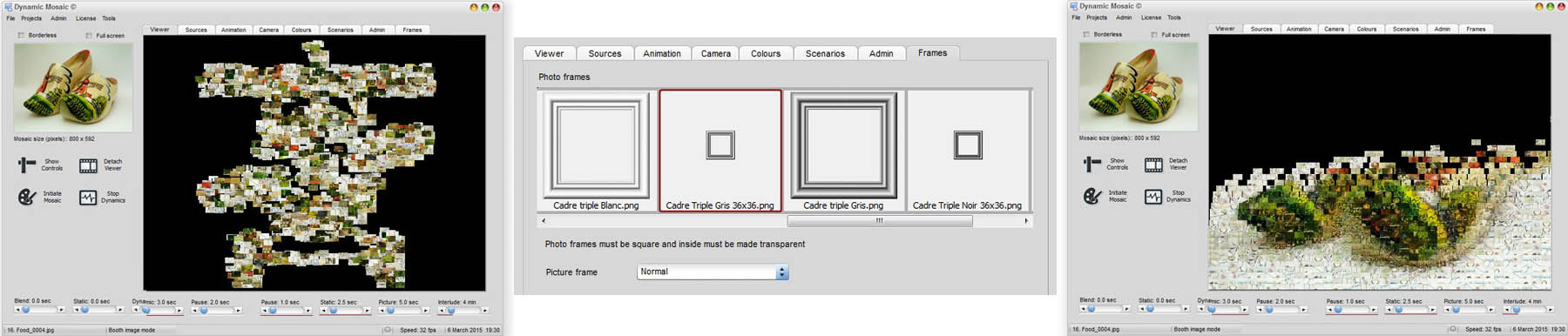Click Initiate Mosaic palette icon in right window
Image resolution: width=1568 pixels, height=336 pixels.
(1092, 197)
